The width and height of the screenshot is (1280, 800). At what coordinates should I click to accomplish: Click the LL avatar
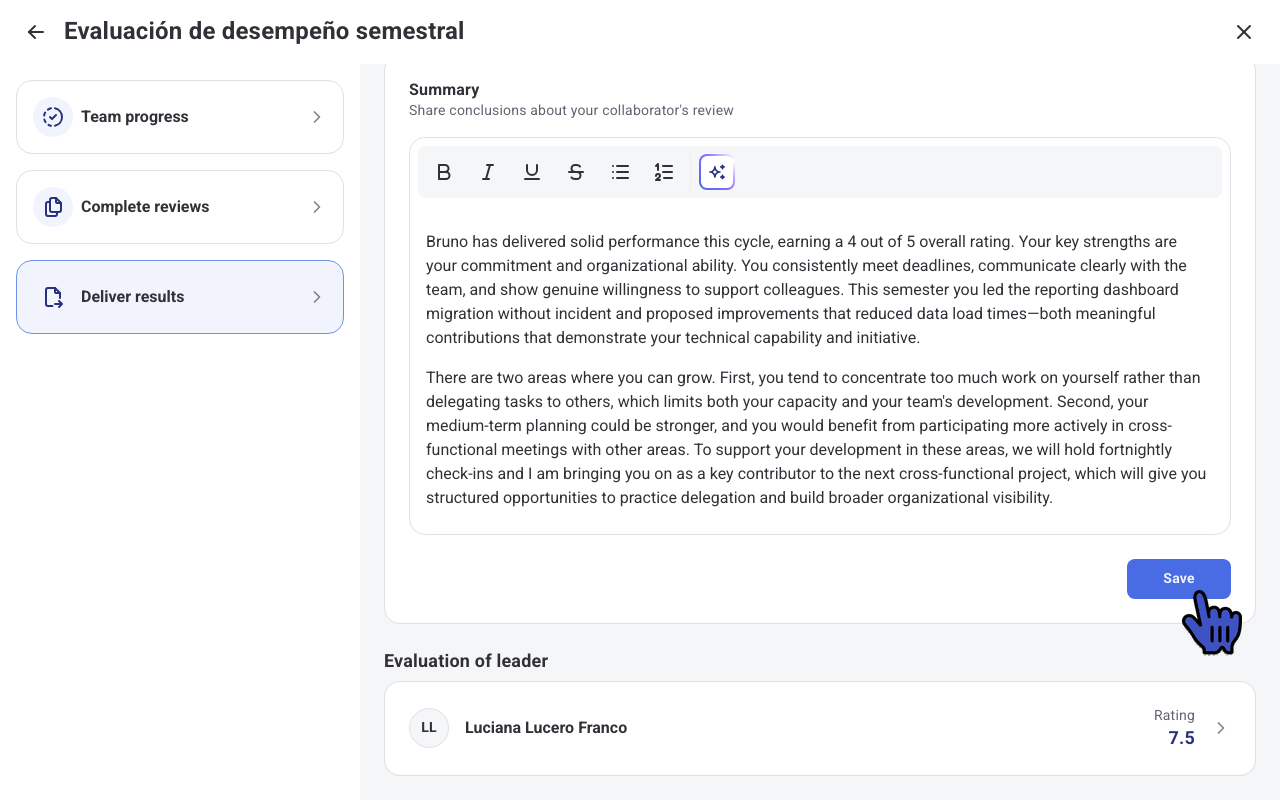[x=429, y=728]
